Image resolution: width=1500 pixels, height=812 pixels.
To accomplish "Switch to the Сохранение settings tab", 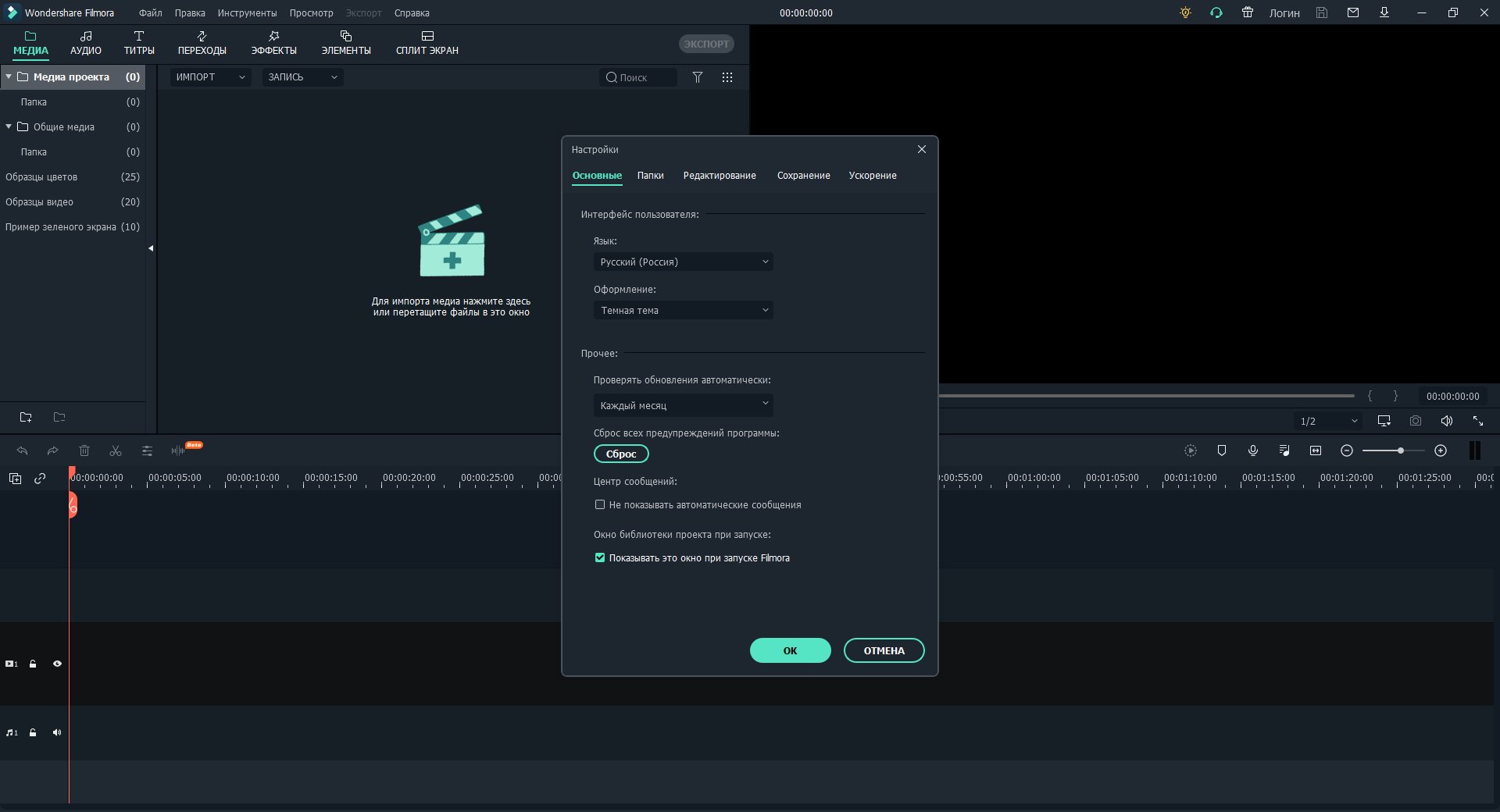I will click(x=803, y=176).
